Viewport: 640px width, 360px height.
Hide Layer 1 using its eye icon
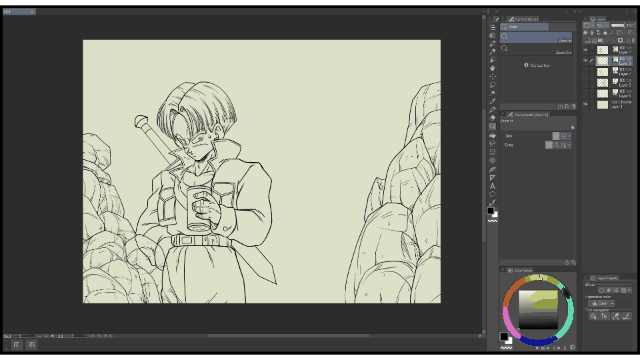[x=586, y=104]
